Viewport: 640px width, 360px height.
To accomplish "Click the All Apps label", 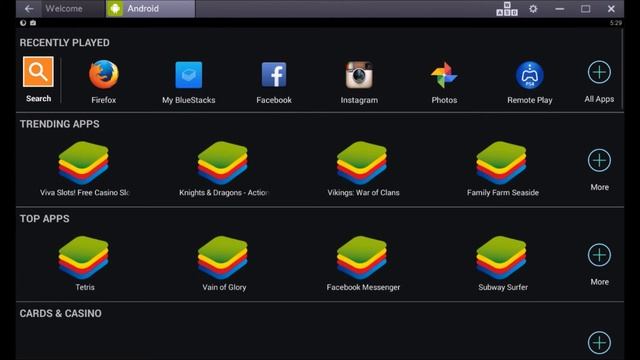I will pos(599,99).
